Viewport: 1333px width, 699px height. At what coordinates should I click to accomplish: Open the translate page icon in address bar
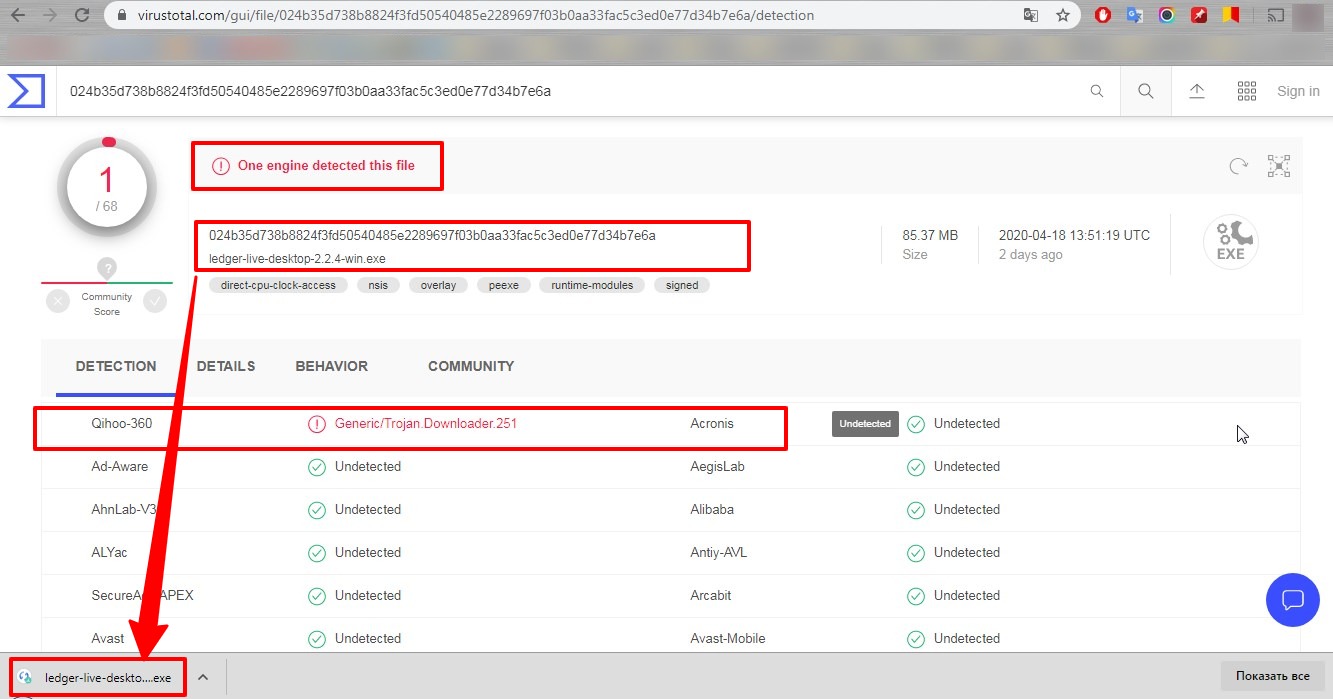[x=1031, y=16]
